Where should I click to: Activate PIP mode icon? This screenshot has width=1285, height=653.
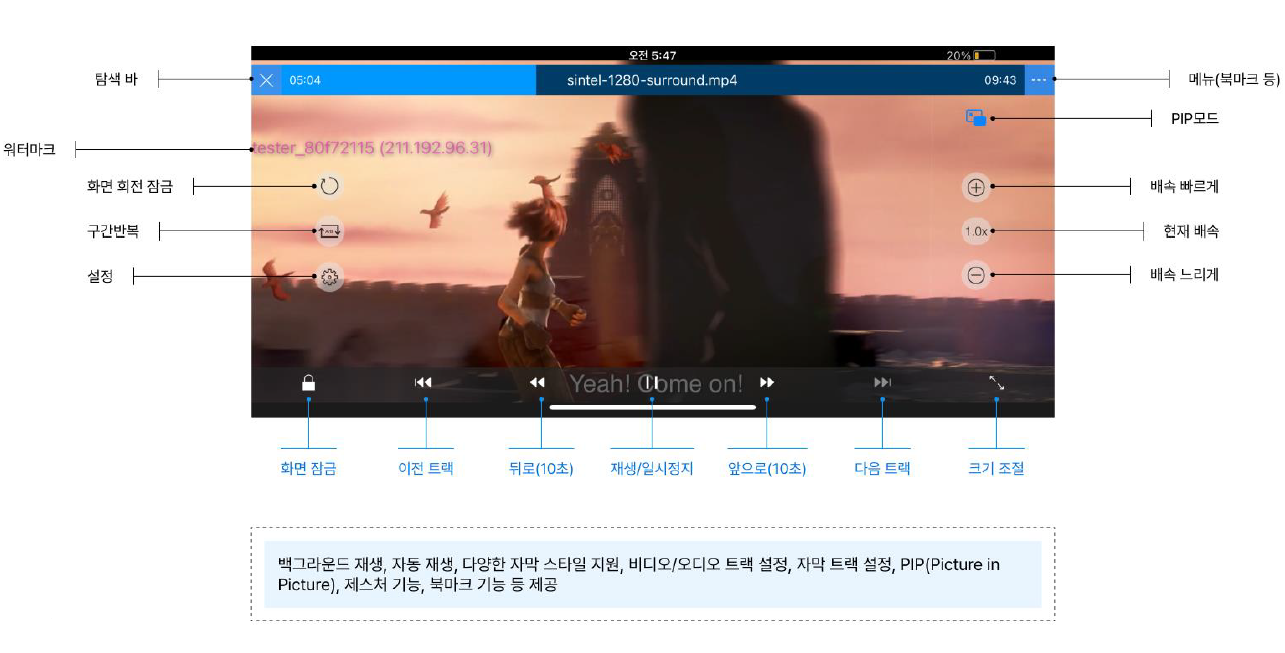pyautogui.click(x=976, y=118)
